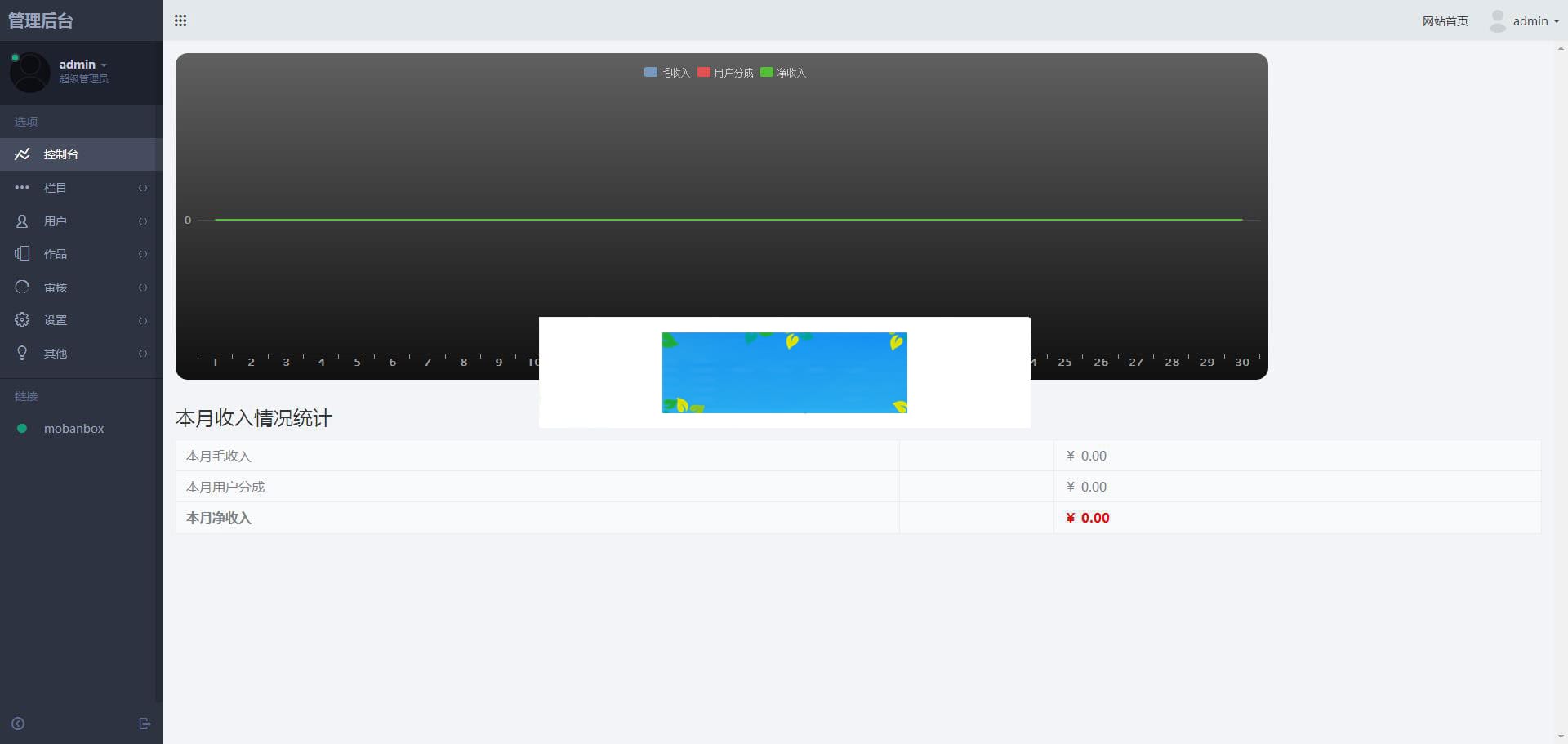Screen dimensions: 1568x744
Task: Click the 其他 lightbulb icon in sidebar
Action: tap(22, 354)
